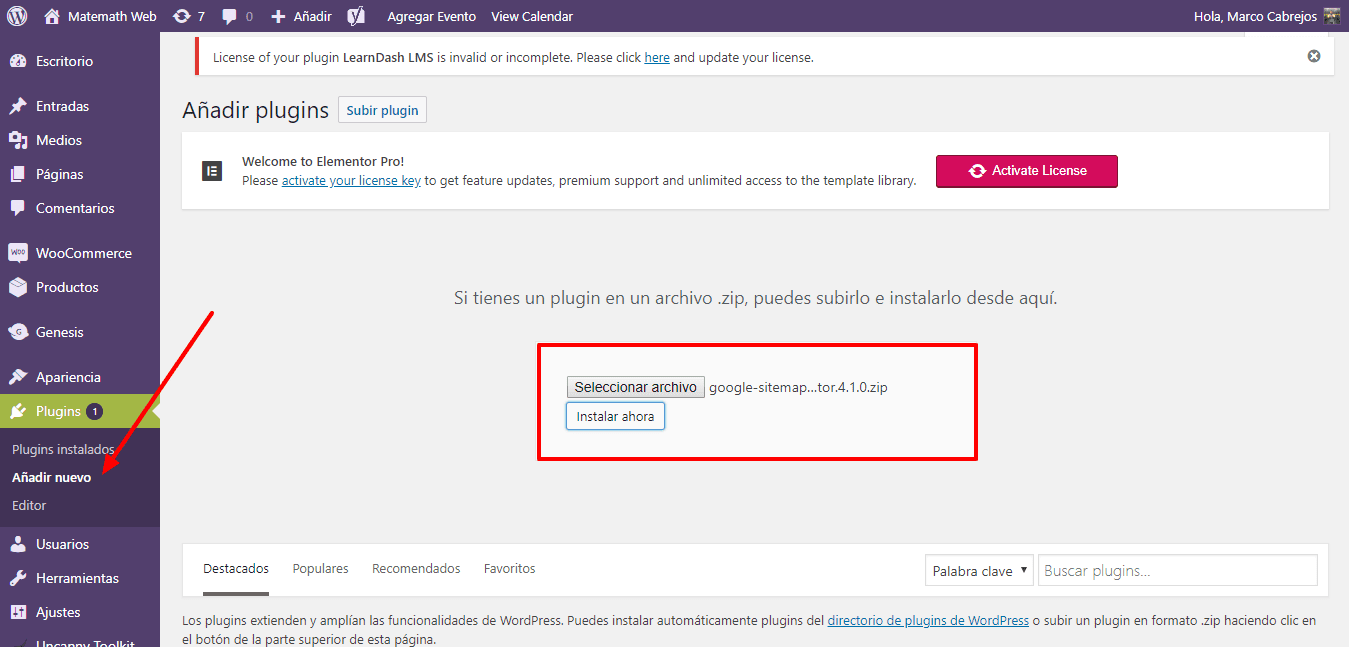Click the Comentarios bubble icon in sidebar
This screenshot has height=647, width=1349.
18,208
